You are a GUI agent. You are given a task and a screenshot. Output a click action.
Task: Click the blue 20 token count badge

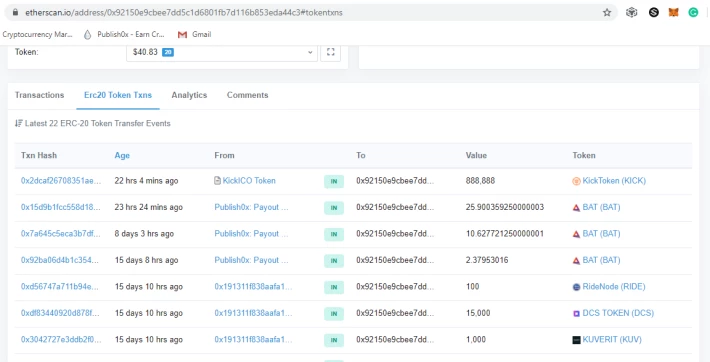168,53
